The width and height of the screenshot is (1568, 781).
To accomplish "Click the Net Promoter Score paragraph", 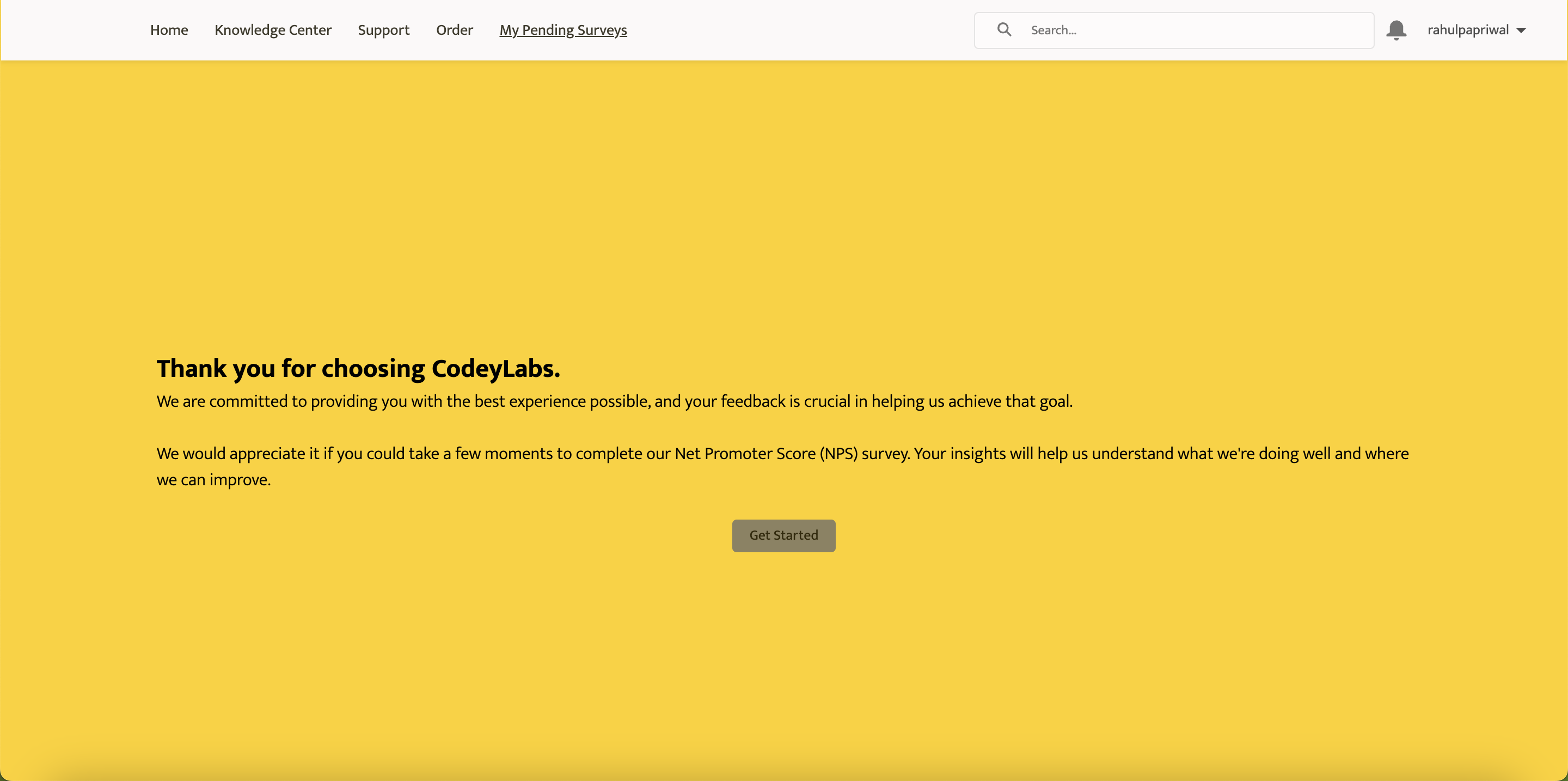I will tap(782, 466).
